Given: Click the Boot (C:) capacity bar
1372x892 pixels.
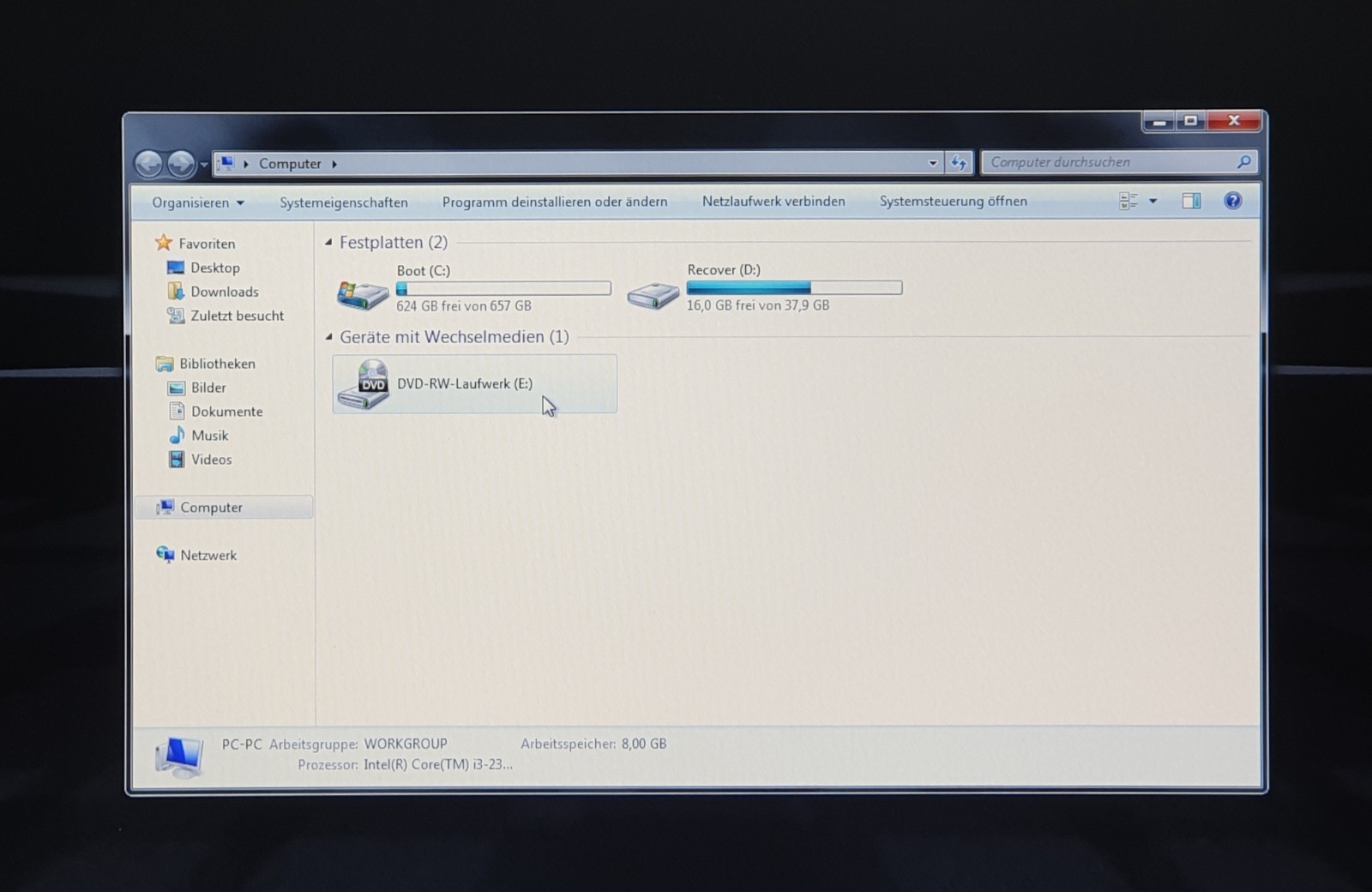Looking at the screenshot, I should click(x=504, y=288).
